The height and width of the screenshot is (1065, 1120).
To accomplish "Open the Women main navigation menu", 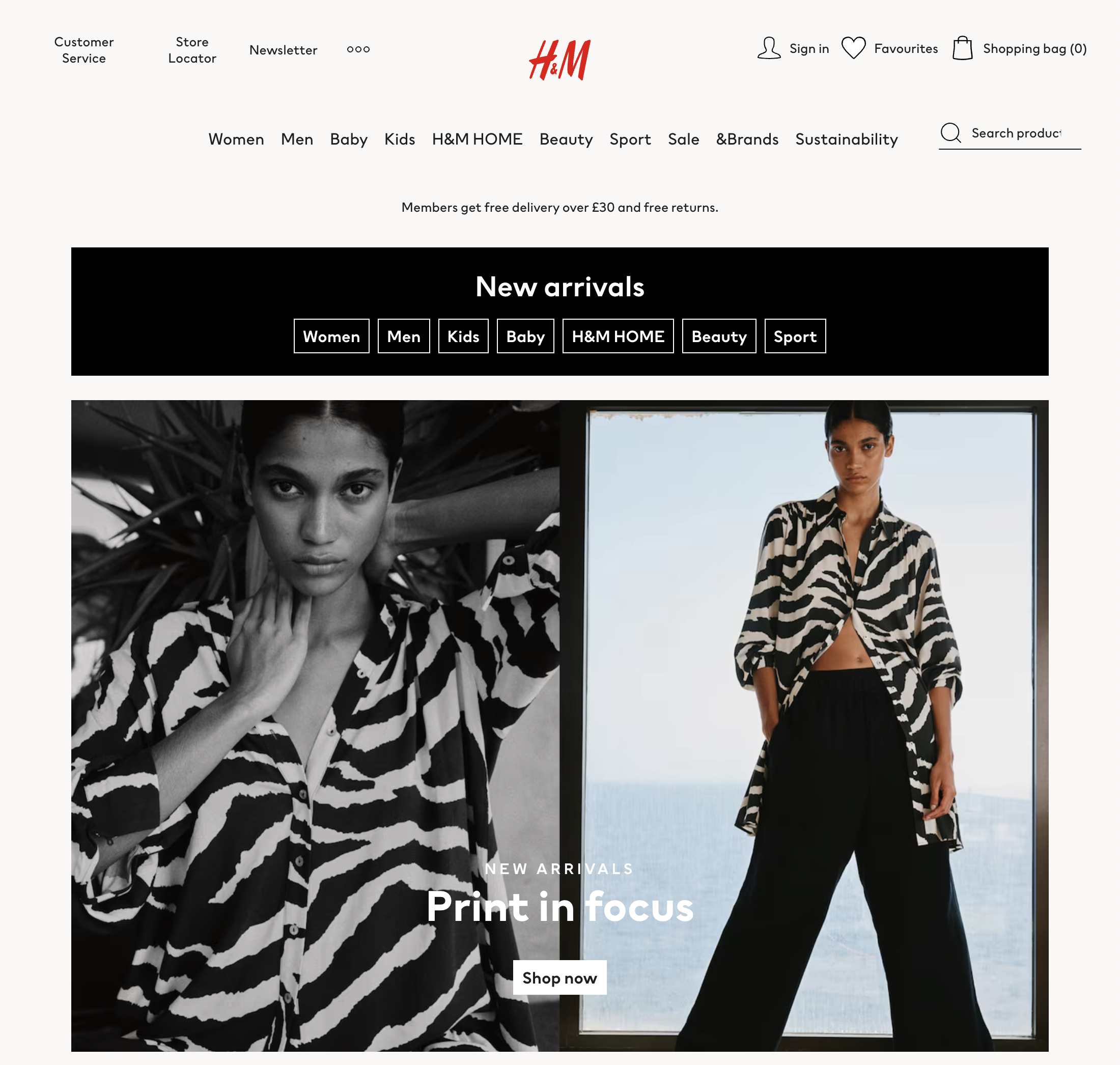I will (236, 139).
